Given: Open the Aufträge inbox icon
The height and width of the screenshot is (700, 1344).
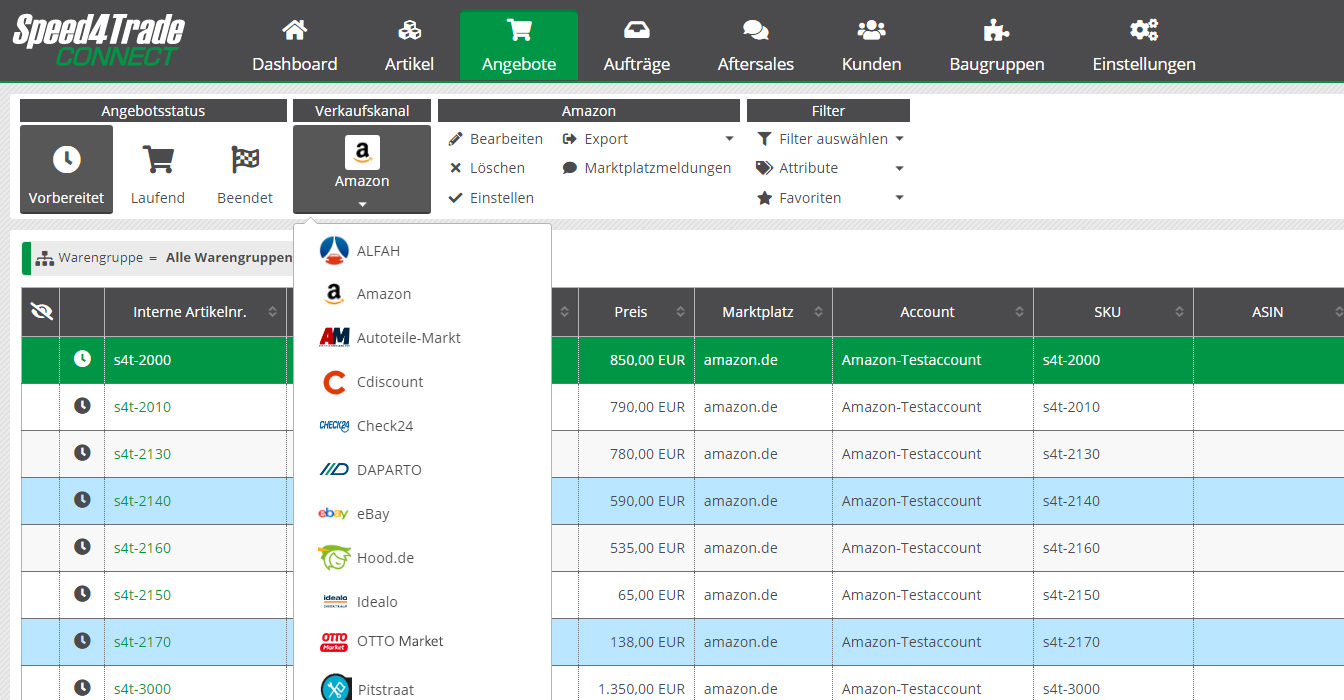Looking at the screenshot, I should (637, 30).
